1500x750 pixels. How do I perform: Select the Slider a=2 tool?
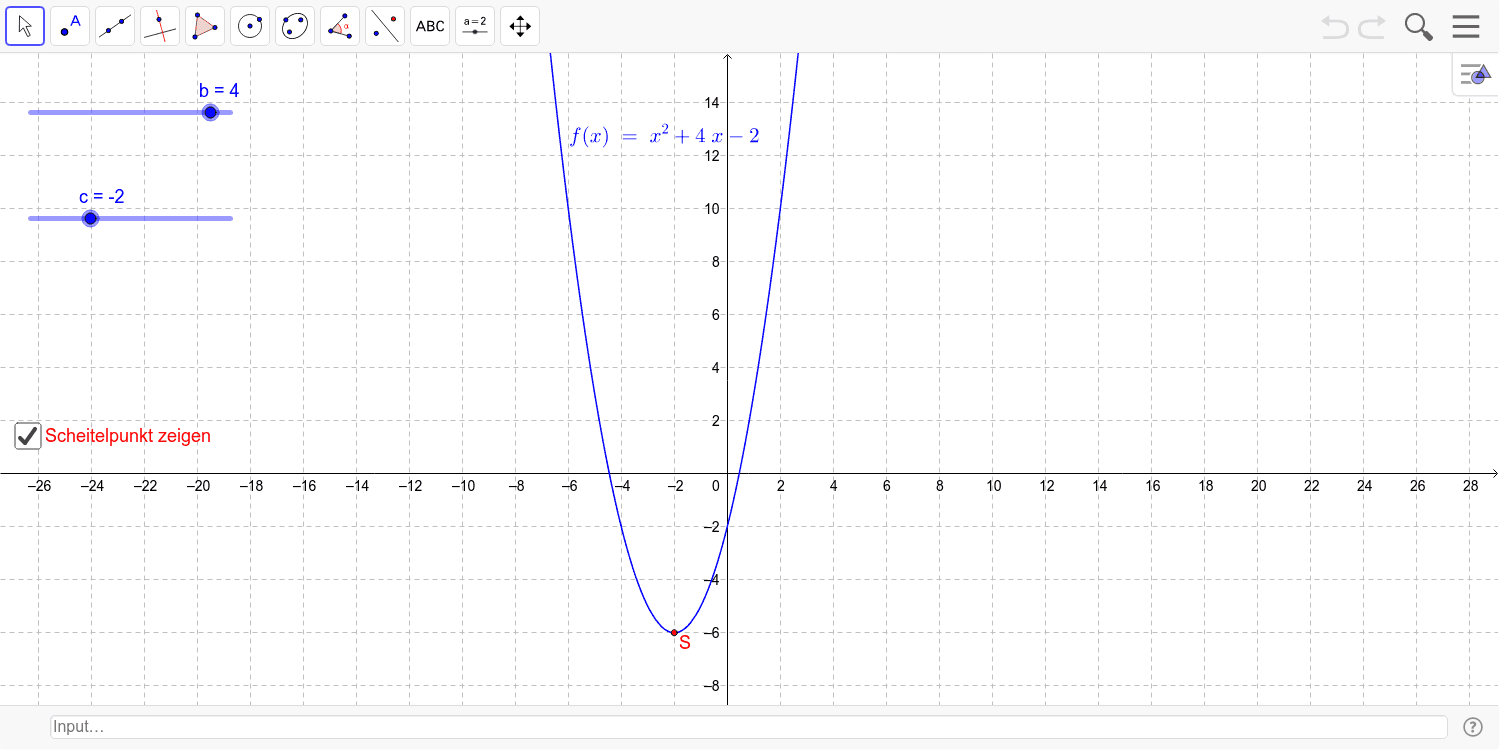point(475,26)
